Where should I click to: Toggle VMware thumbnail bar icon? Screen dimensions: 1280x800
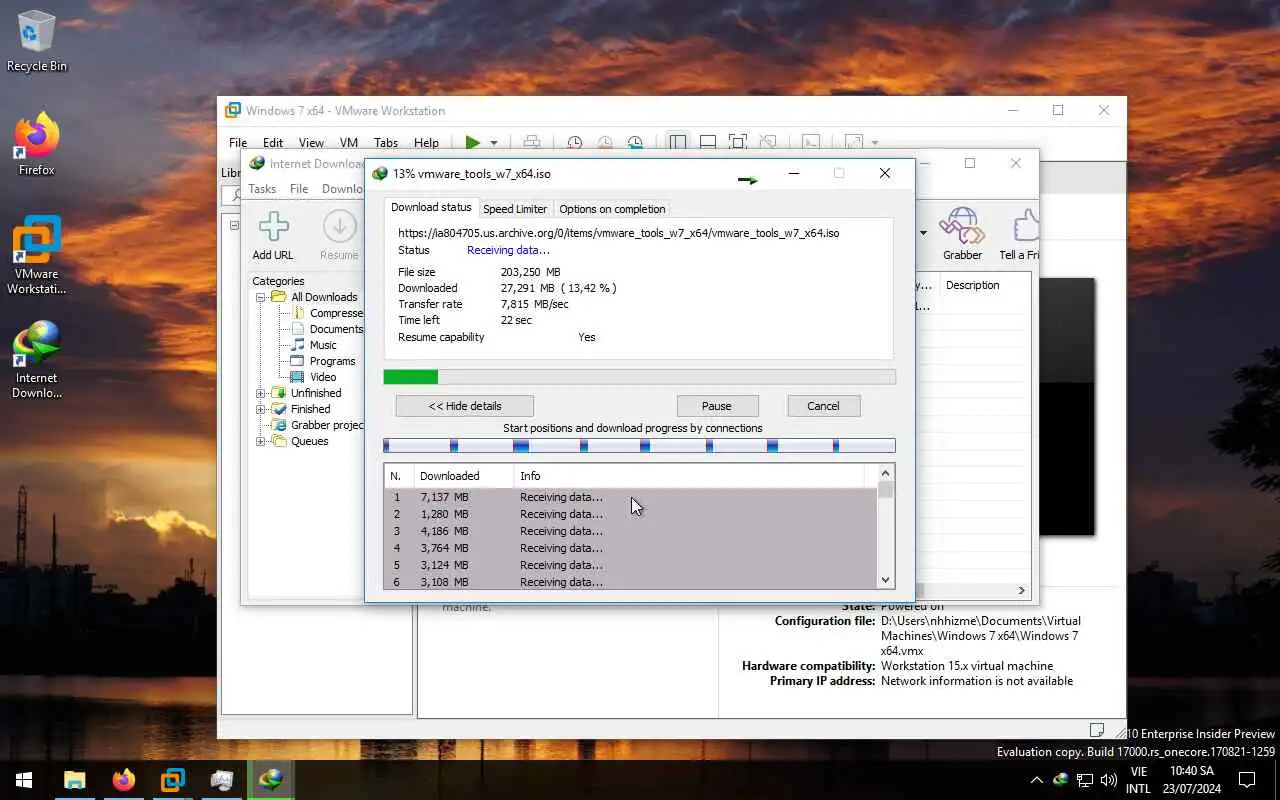click(x=708, y=143)
